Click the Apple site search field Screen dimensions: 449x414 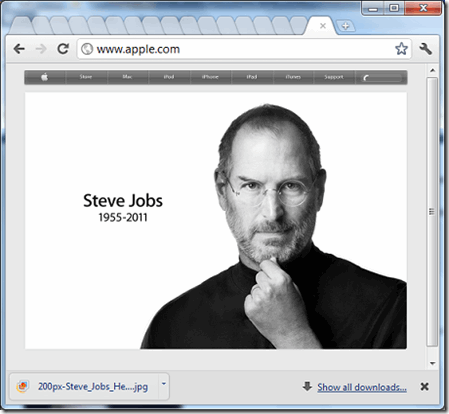[x=381, y=78]
